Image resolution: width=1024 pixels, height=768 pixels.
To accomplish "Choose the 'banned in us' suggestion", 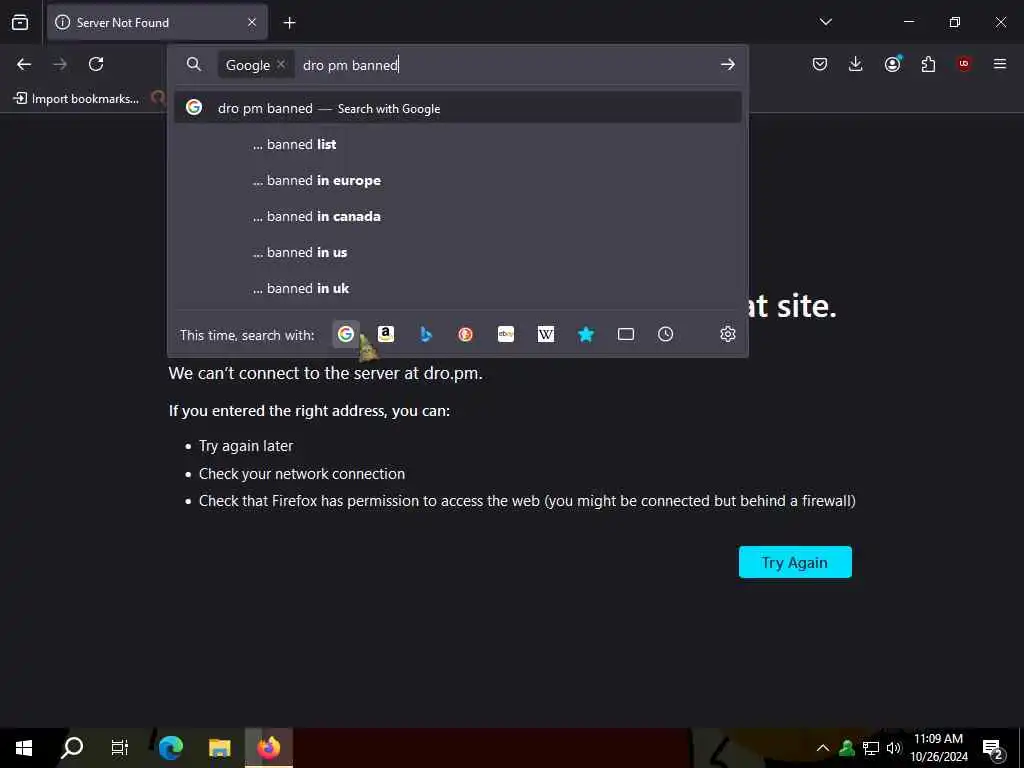I will (458, 252).
